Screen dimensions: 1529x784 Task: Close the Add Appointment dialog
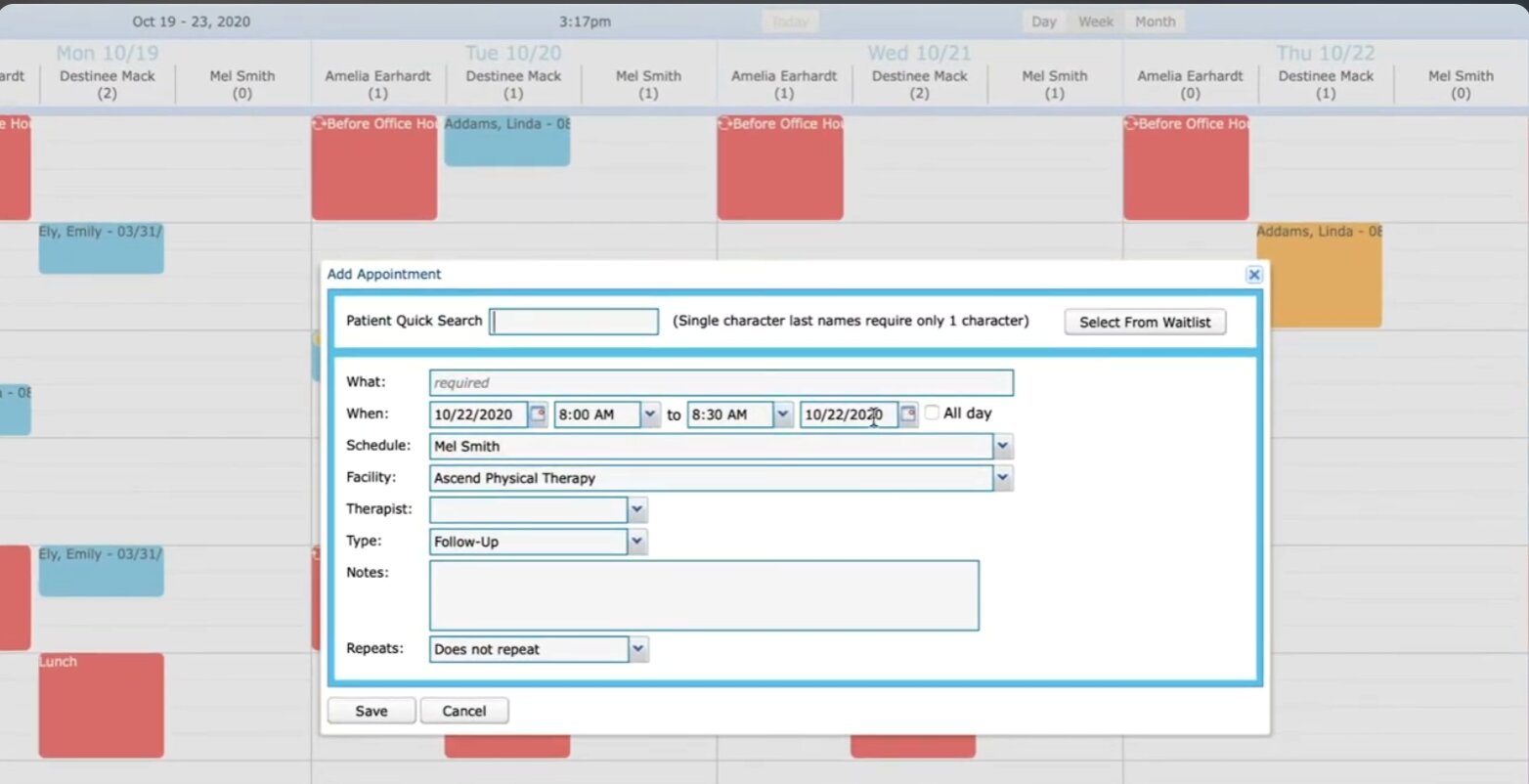[1254, 275]
